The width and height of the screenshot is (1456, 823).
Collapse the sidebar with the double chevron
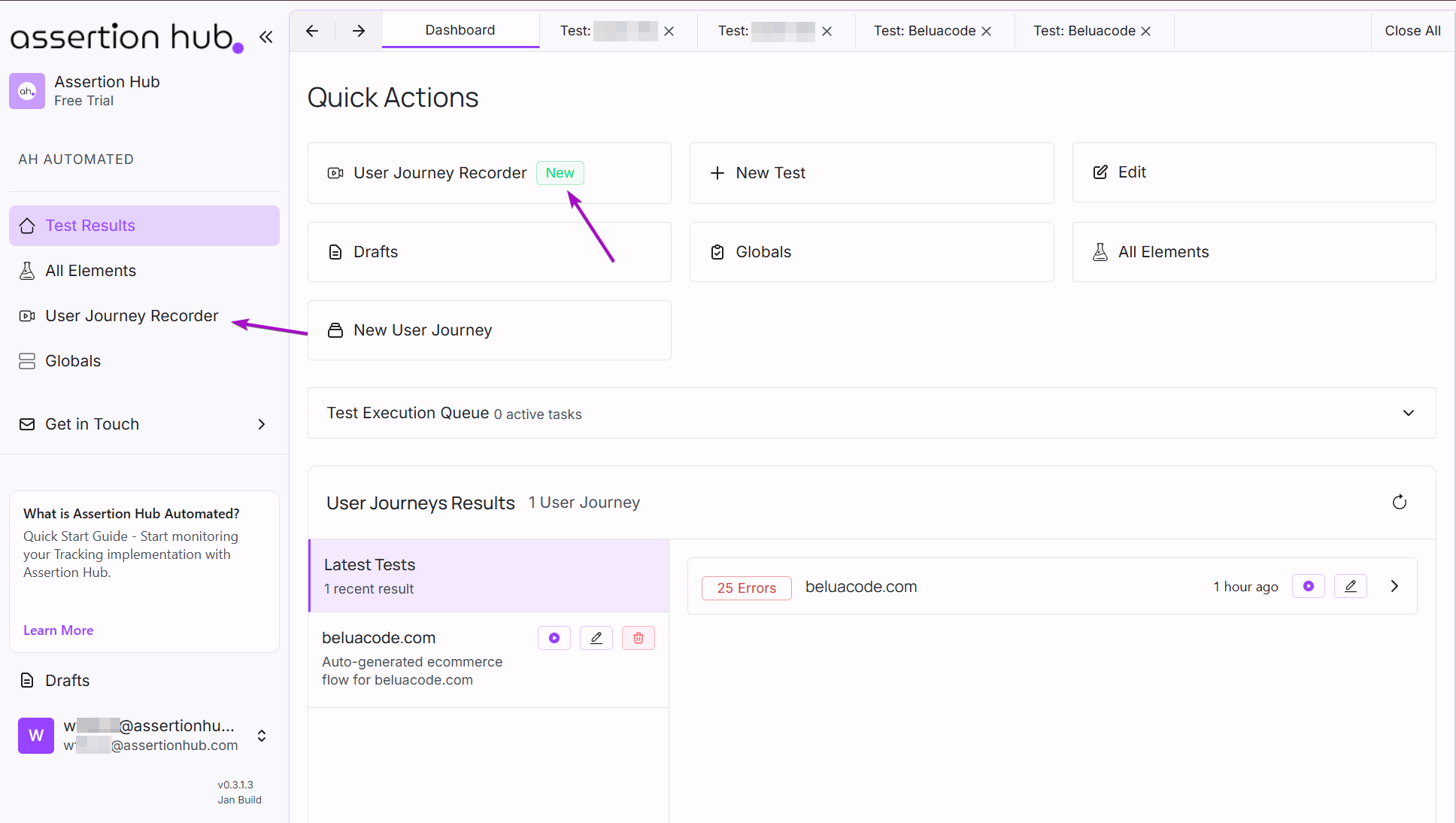[265, 36]
